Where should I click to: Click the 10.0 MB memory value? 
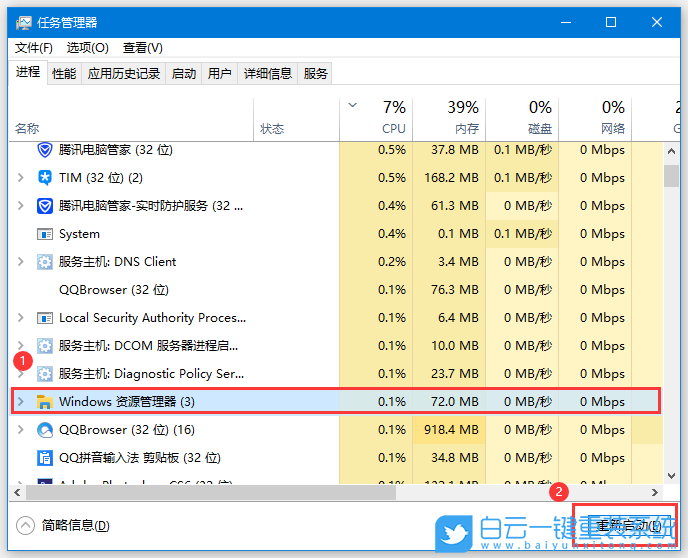tap(455, 346)
